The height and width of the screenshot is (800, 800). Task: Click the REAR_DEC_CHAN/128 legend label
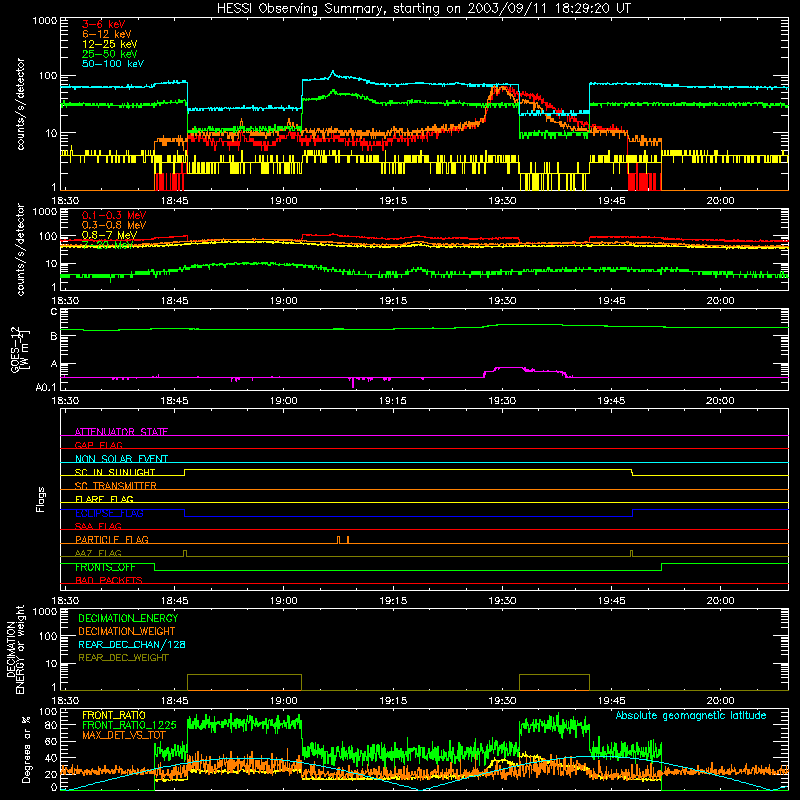(x=132, y=644)
